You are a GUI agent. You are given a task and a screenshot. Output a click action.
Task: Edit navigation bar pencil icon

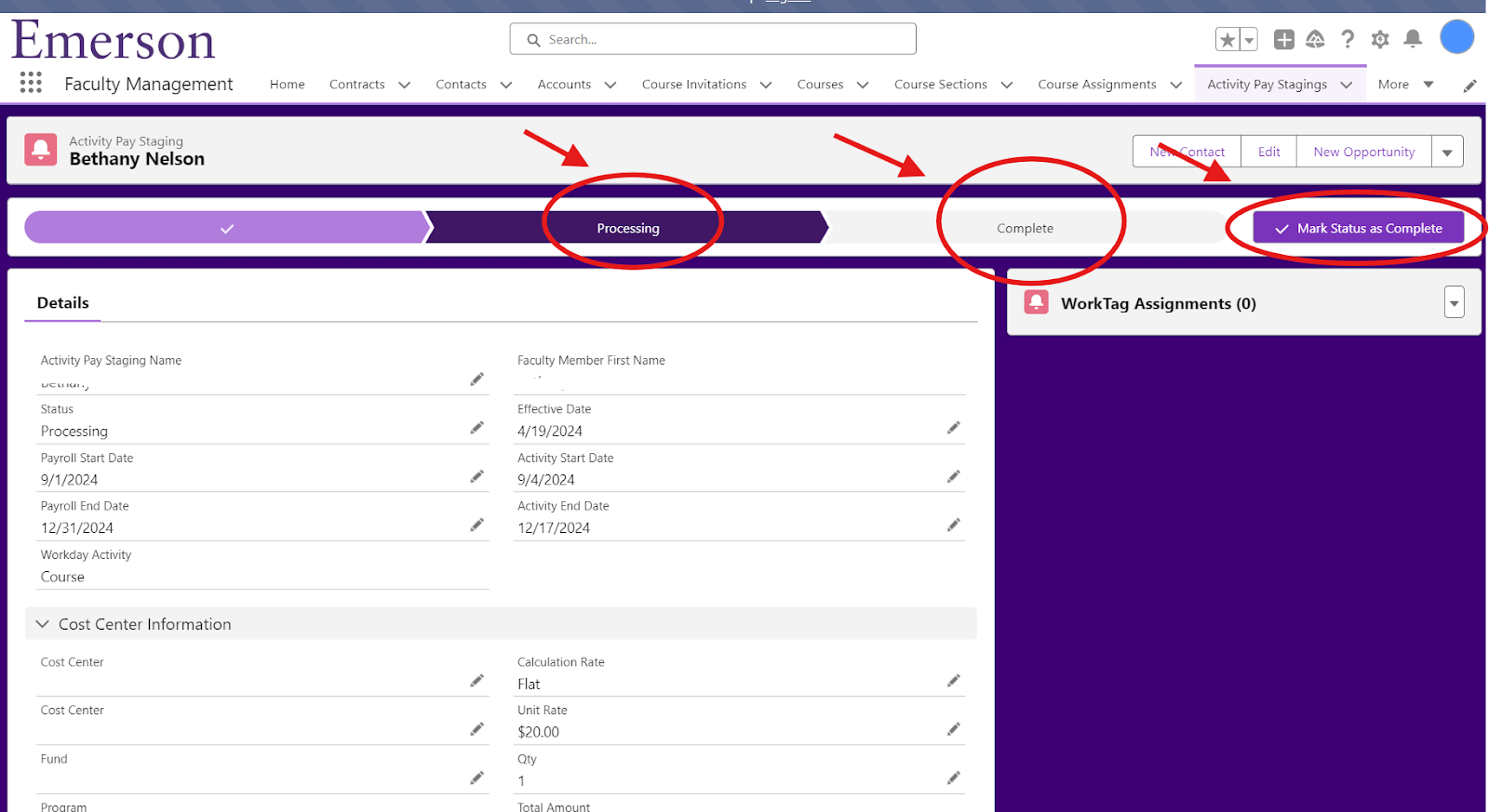point(1470,86)
